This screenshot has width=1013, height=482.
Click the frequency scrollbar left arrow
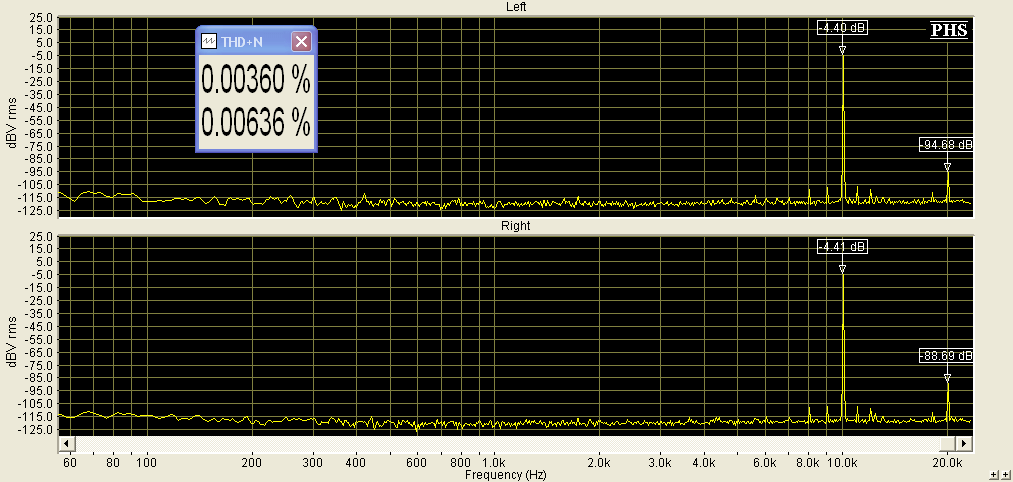coord(65,443)
